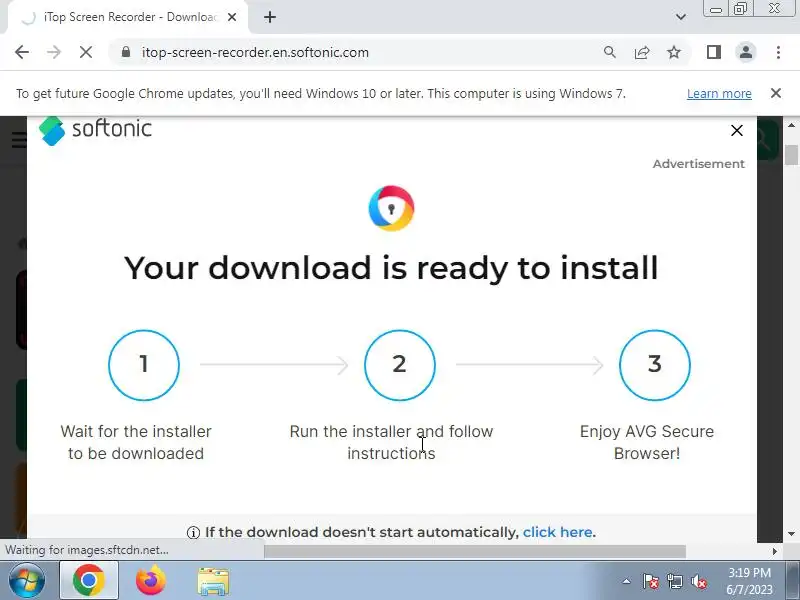This screenshot has width=800, height=600.
Task: Share this page icon
Action: pyautogui.click(x=642, y=52)
